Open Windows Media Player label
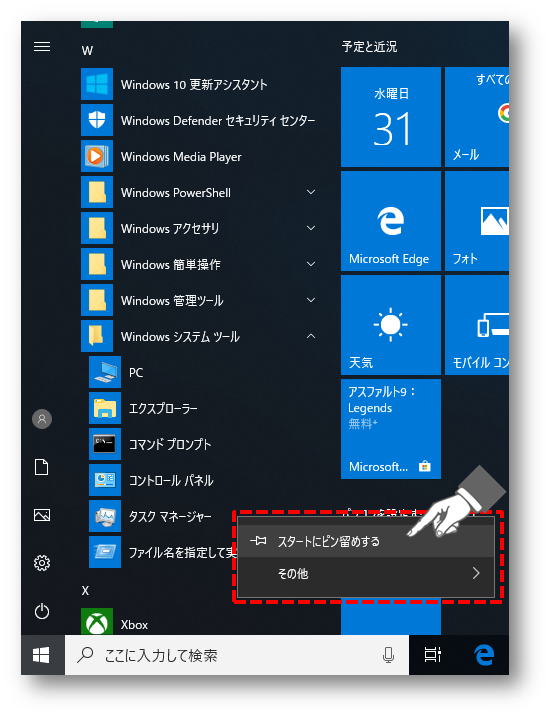The image size is (551, 717). pyautogui.click(x=181, y=157)
